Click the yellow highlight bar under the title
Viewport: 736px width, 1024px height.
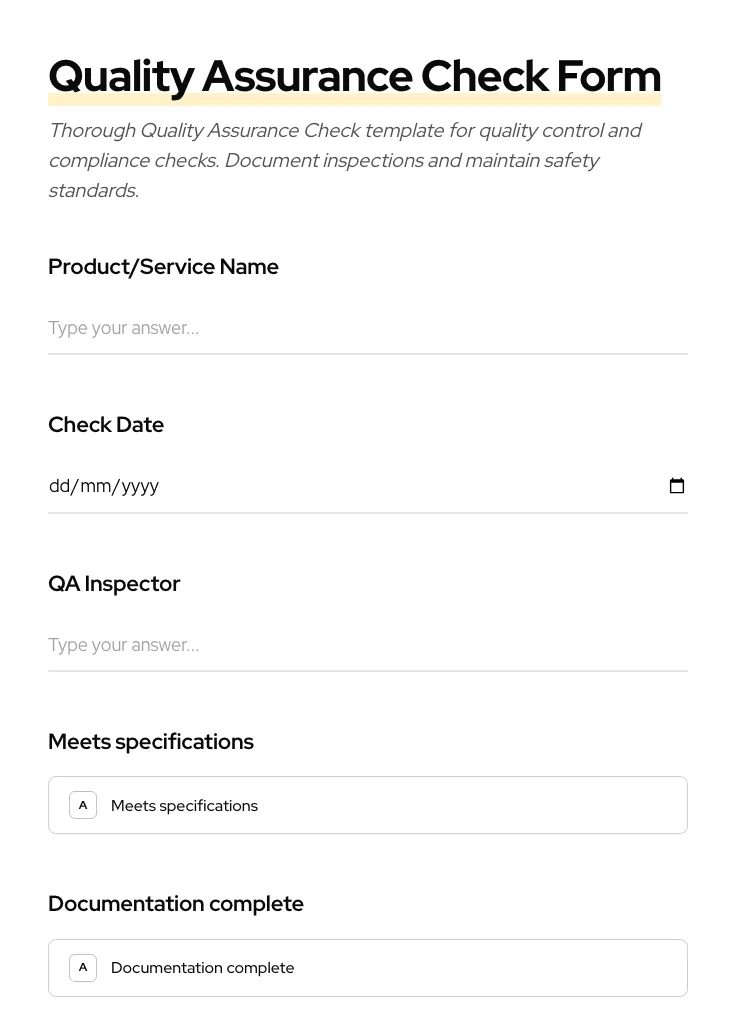point(355,100)
